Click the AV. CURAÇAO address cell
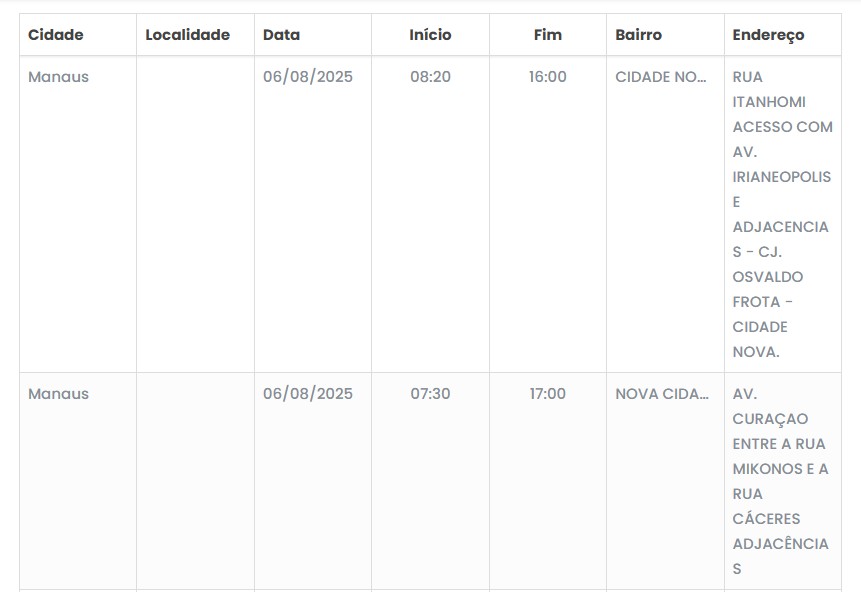861x592 pixels. pos(781,481)
